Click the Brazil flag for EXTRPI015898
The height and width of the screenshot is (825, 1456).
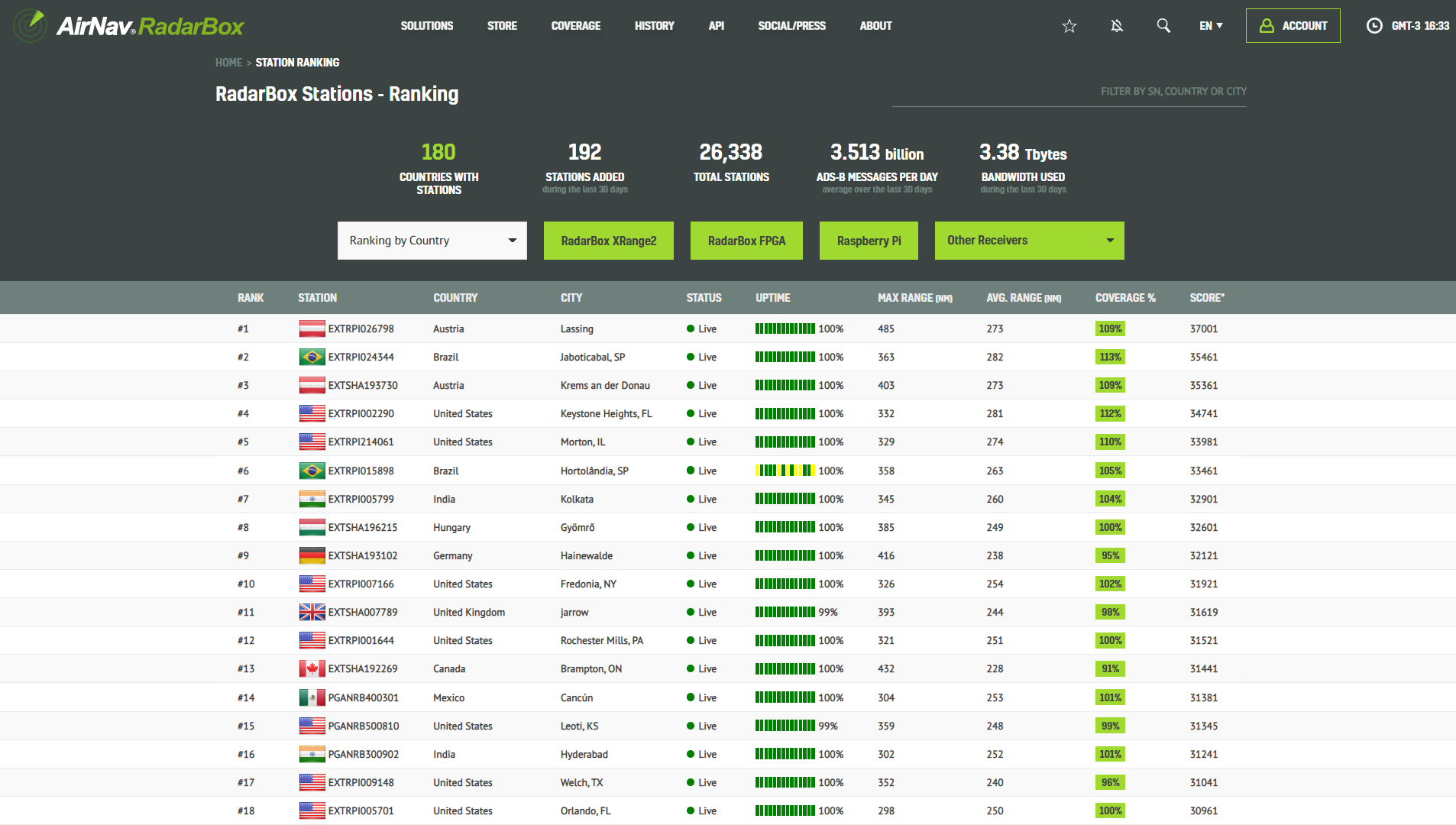(312, 471)
